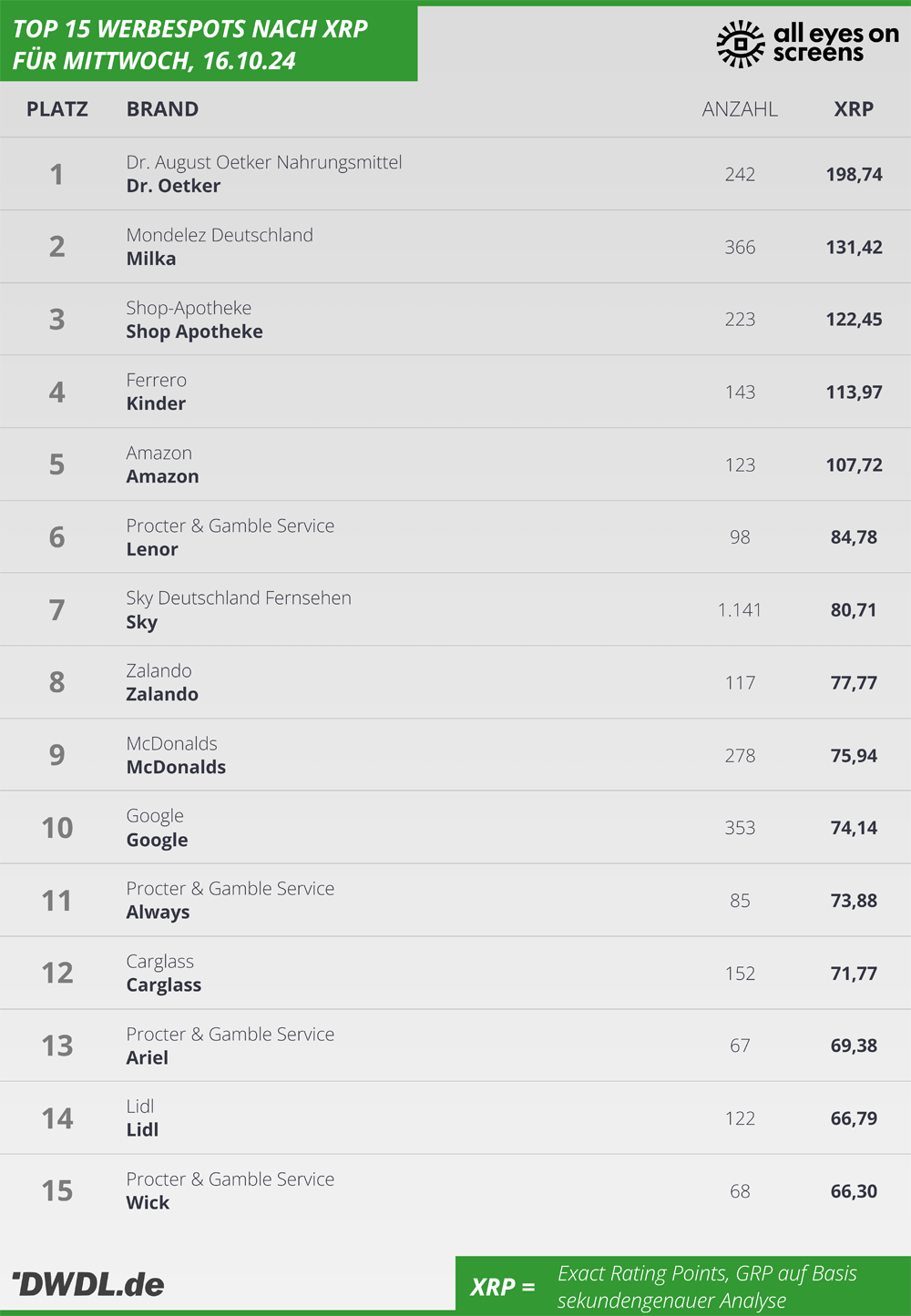Click the ANZAHL column header
This screenshot has width=911, height=1316.
(x=740, y=109)
